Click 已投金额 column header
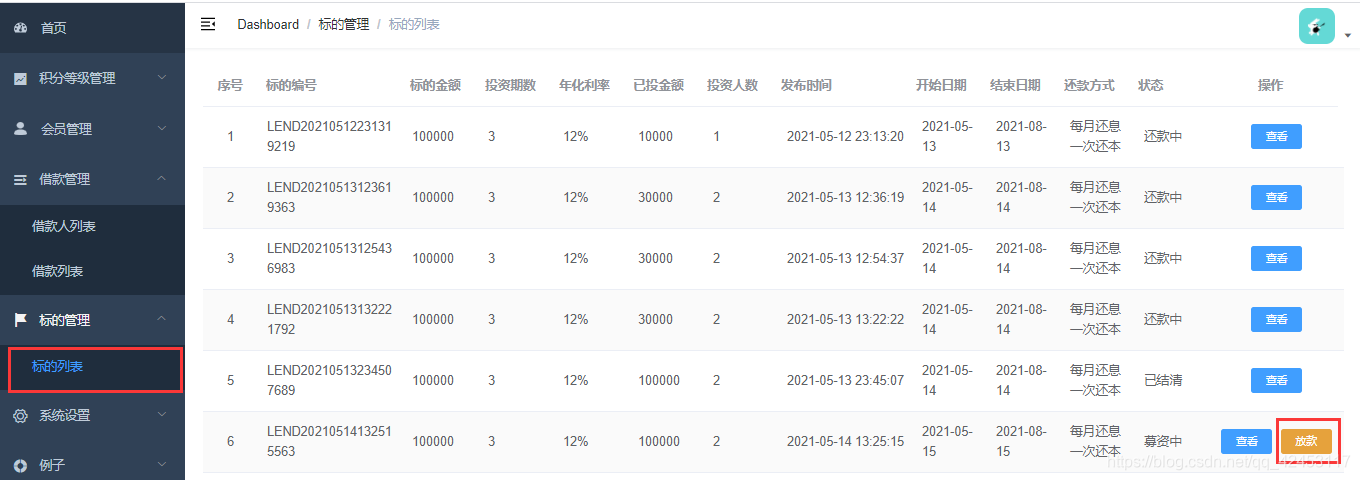The width and height of the screenshot is (1360, 480). 658,85
